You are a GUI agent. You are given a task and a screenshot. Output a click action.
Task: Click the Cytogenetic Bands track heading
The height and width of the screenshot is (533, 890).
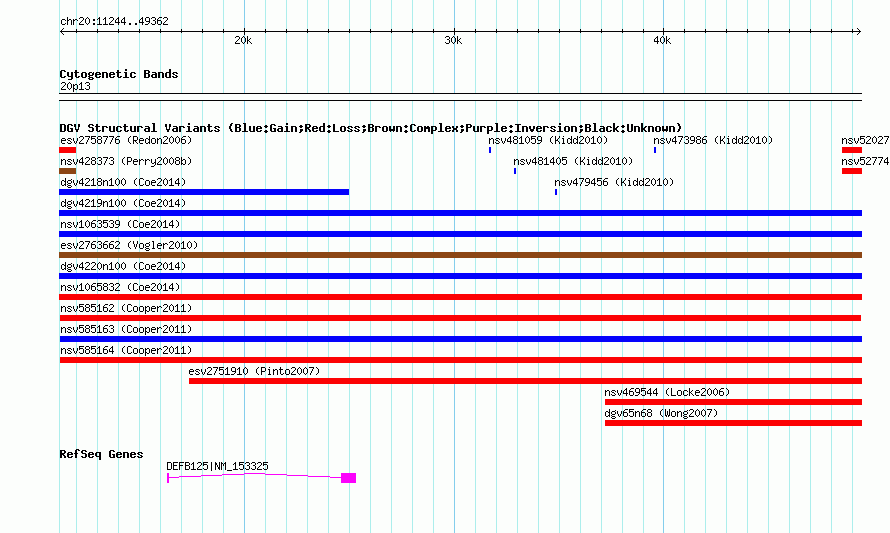(x=119, y=74)
